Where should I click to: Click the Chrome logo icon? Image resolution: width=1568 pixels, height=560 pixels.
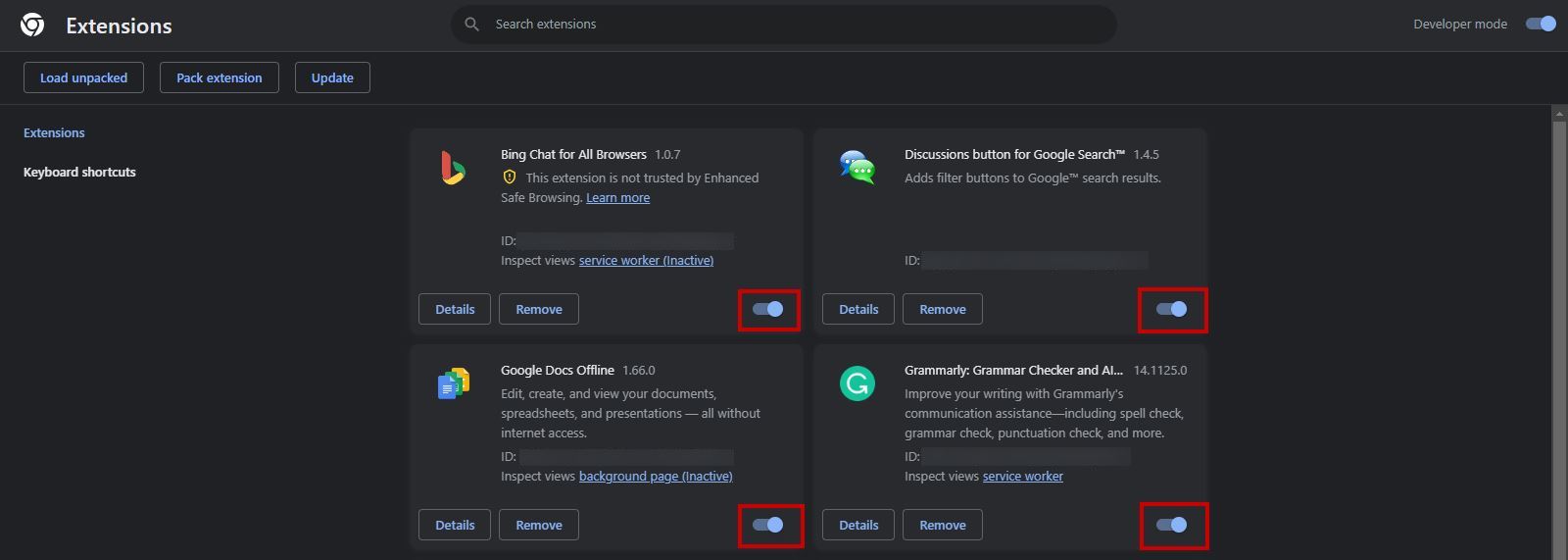(x=32, y=25)
